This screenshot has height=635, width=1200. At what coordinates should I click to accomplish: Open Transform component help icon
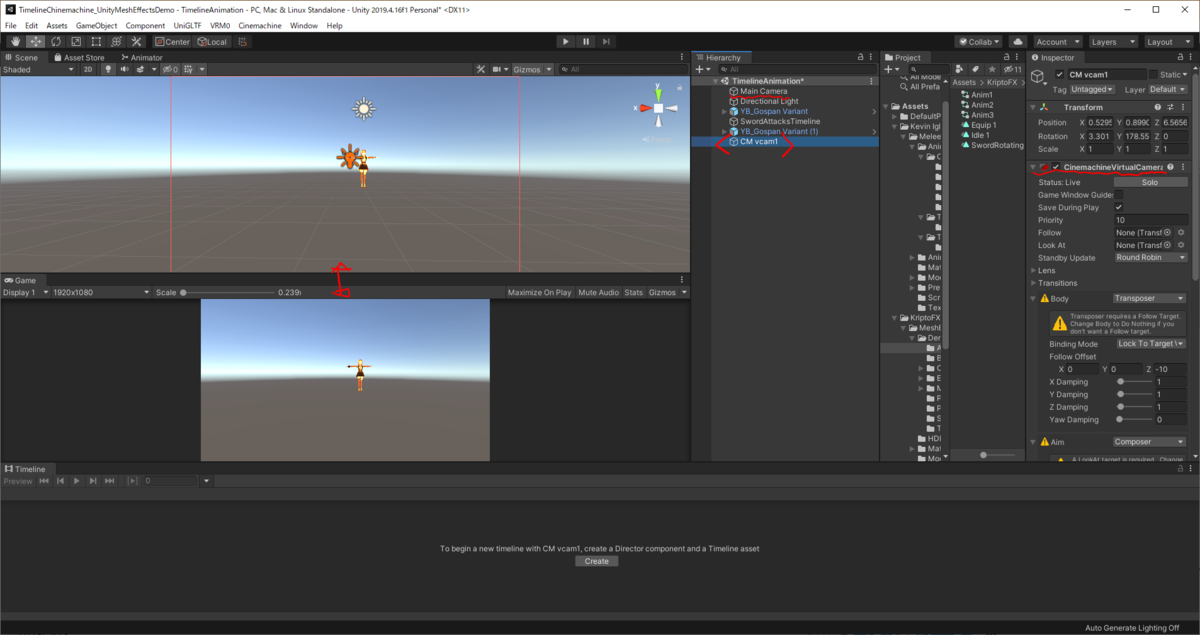(1158, 107)
